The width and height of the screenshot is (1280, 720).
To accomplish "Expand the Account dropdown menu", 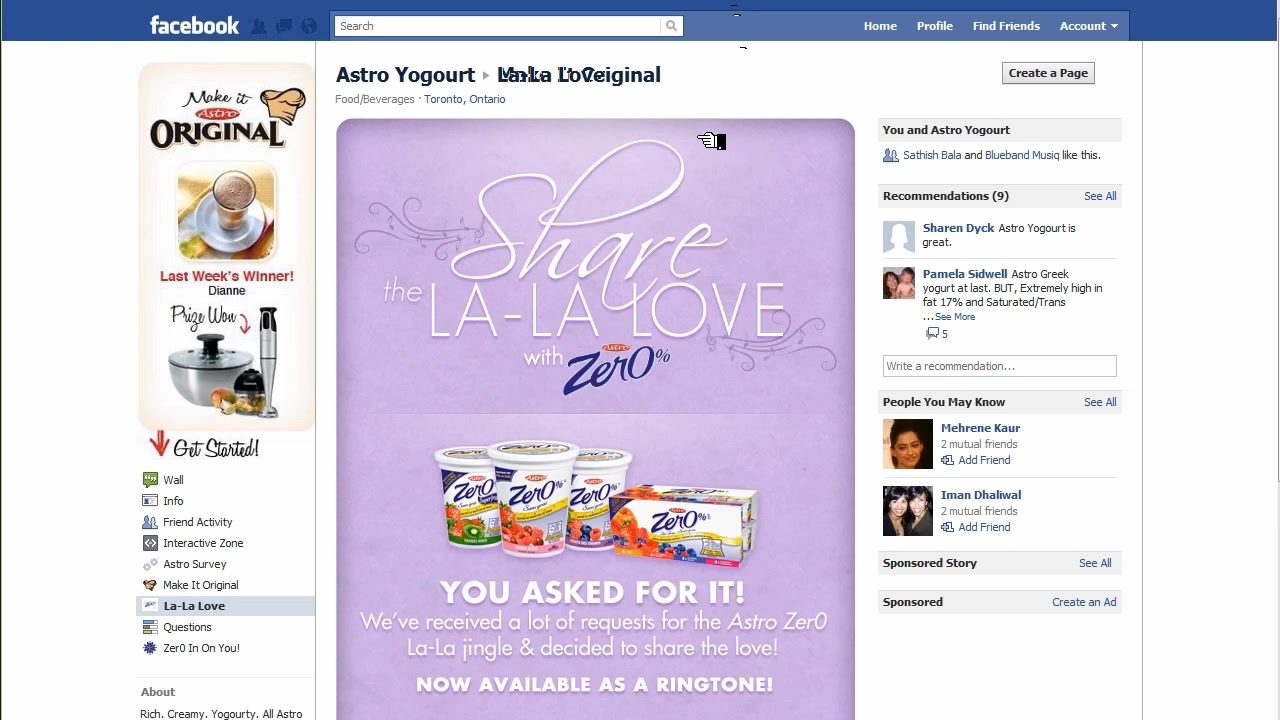I will pos(1089,26).
